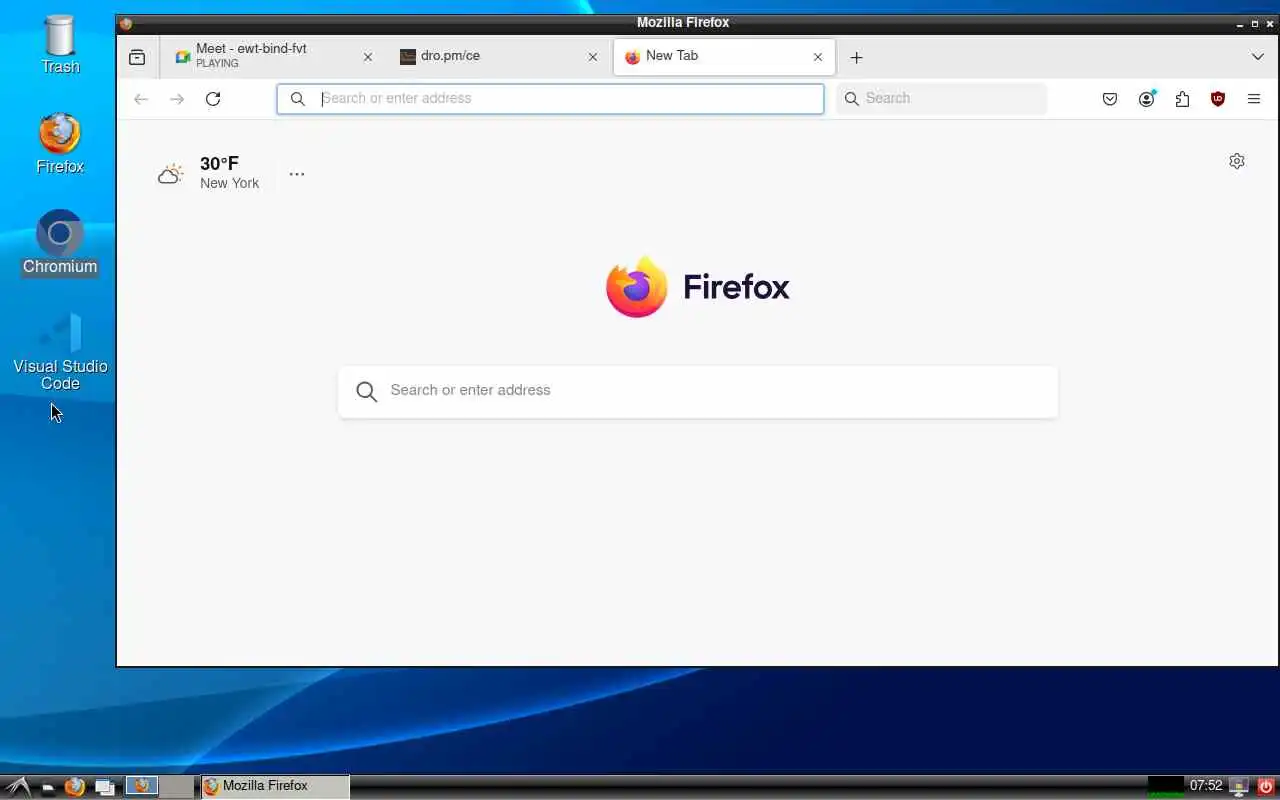The image size is (1280, 800).
Task: Close the dro.pm/ce tab
Action: pos(592,57)
